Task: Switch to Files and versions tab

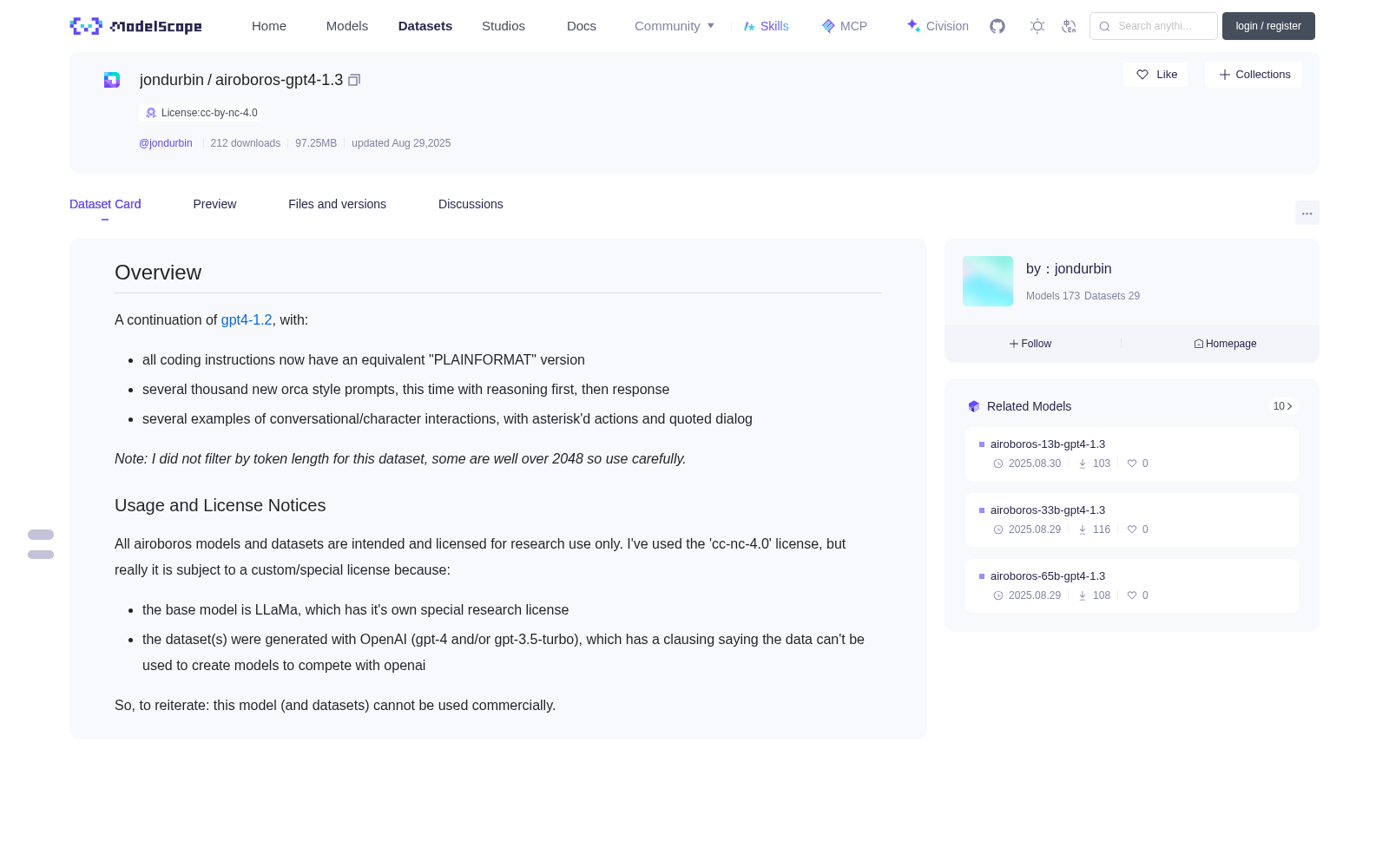Action: [x=337, y=204]
